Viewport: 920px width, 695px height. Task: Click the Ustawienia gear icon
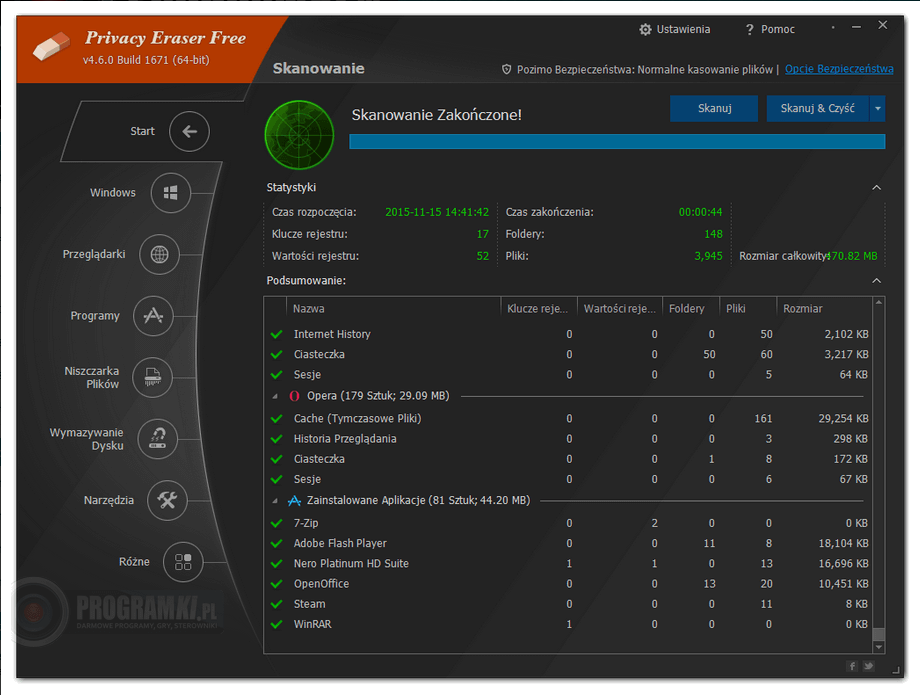click(645, 29)
